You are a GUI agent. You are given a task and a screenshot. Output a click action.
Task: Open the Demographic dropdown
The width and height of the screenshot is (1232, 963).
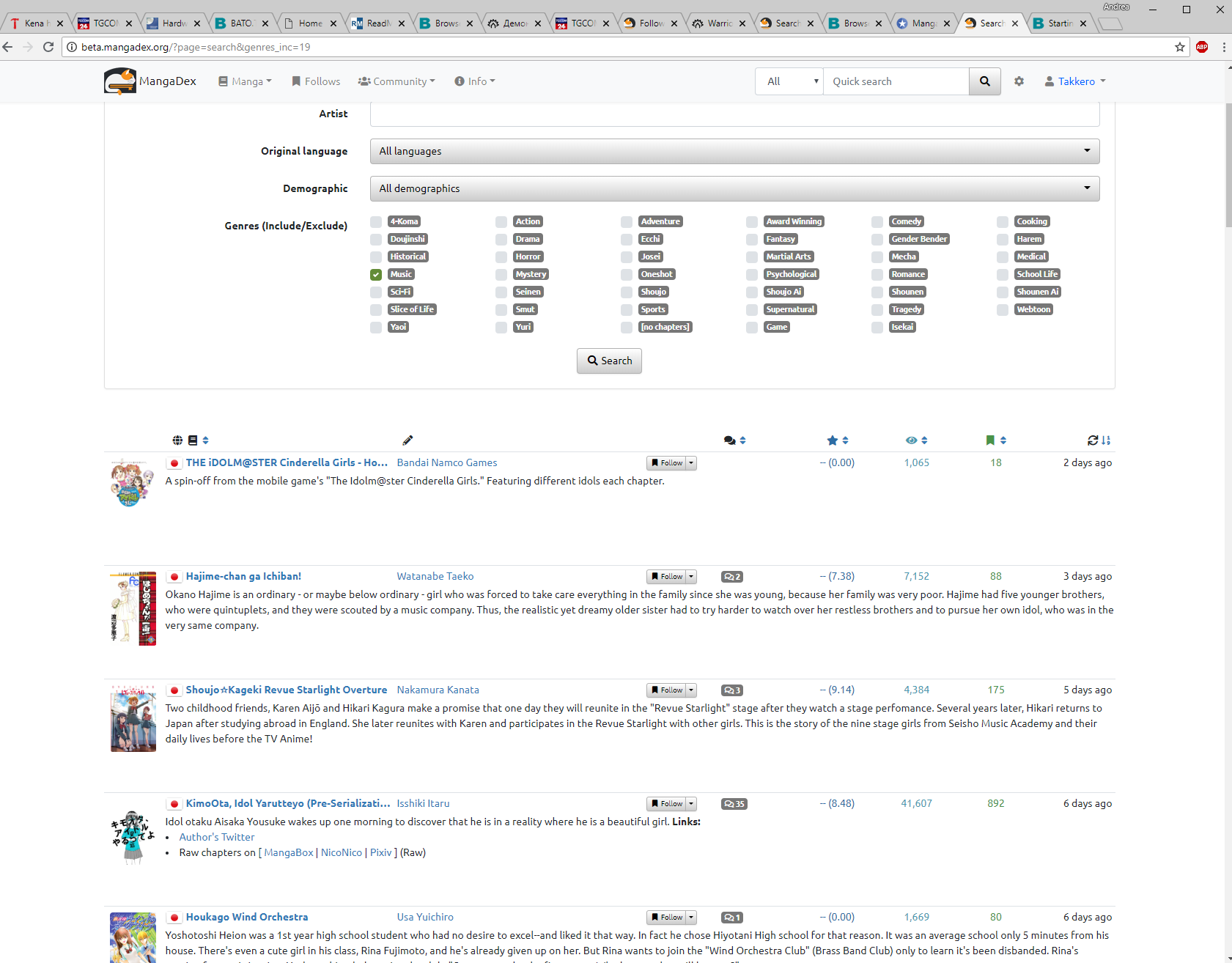734,188
